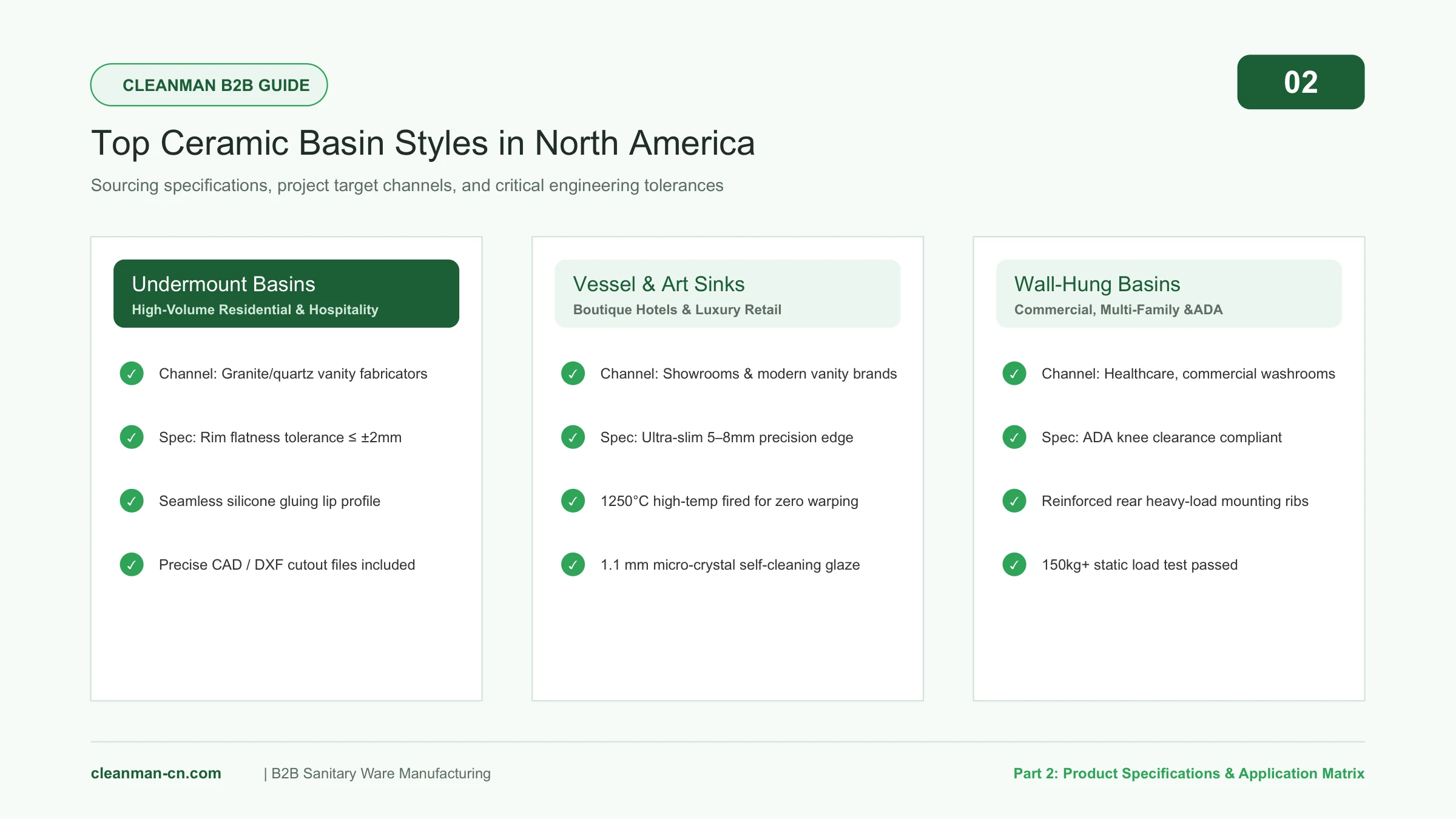Click Part 2: Product Specifications & Application Matrix
This screenshot has height=819, width=1456.
coord(1189,773)
